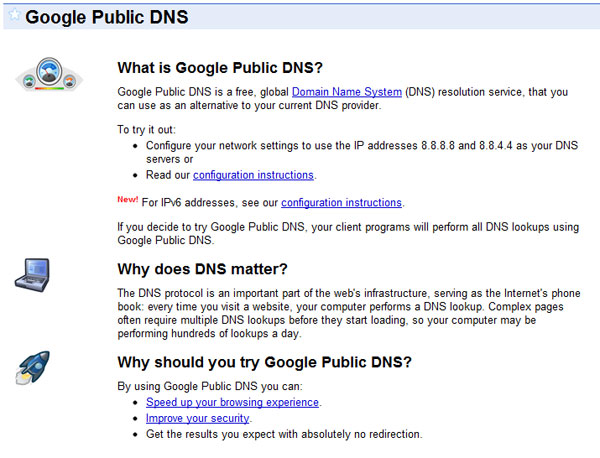The image size is (600, 458).
Task: Click the IP address 8.8.4.4 text
Action: pyautogui.click(x=496, y=145)
